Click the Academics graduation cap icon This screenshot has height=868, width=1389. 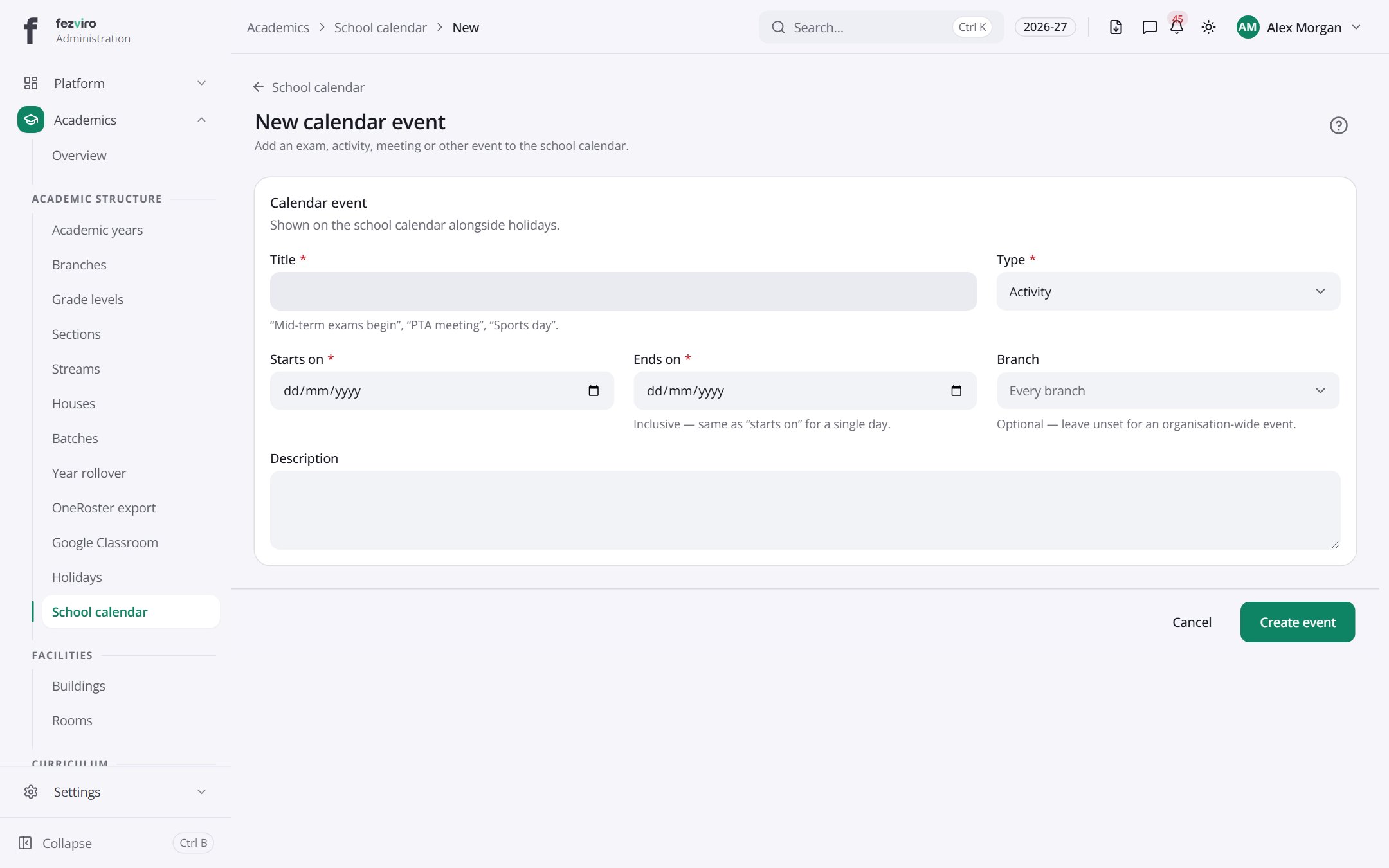(x=31, y=120)
